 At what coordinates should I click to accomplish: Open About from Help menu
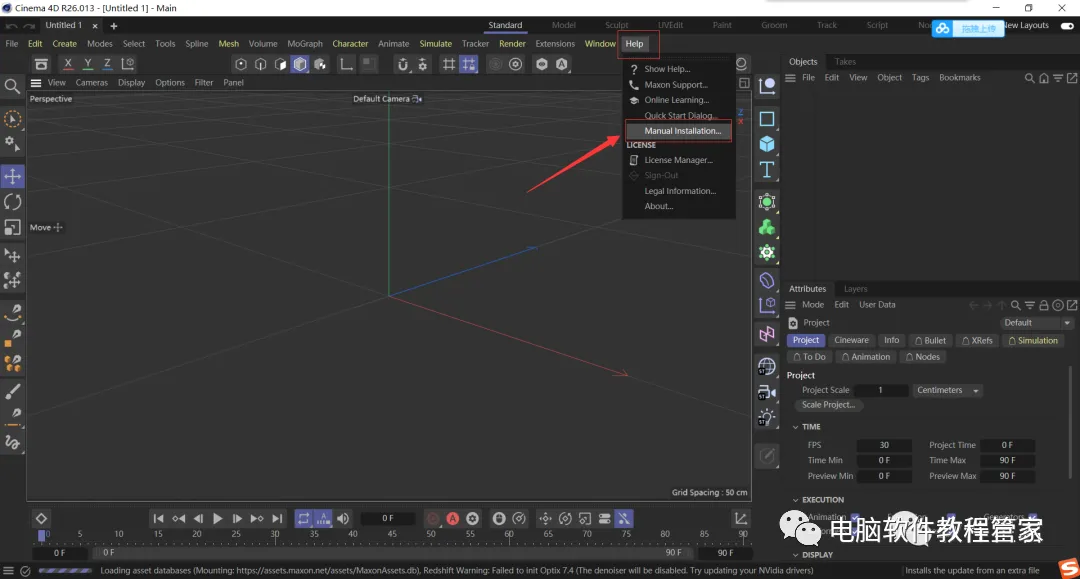tap(658, 206)
